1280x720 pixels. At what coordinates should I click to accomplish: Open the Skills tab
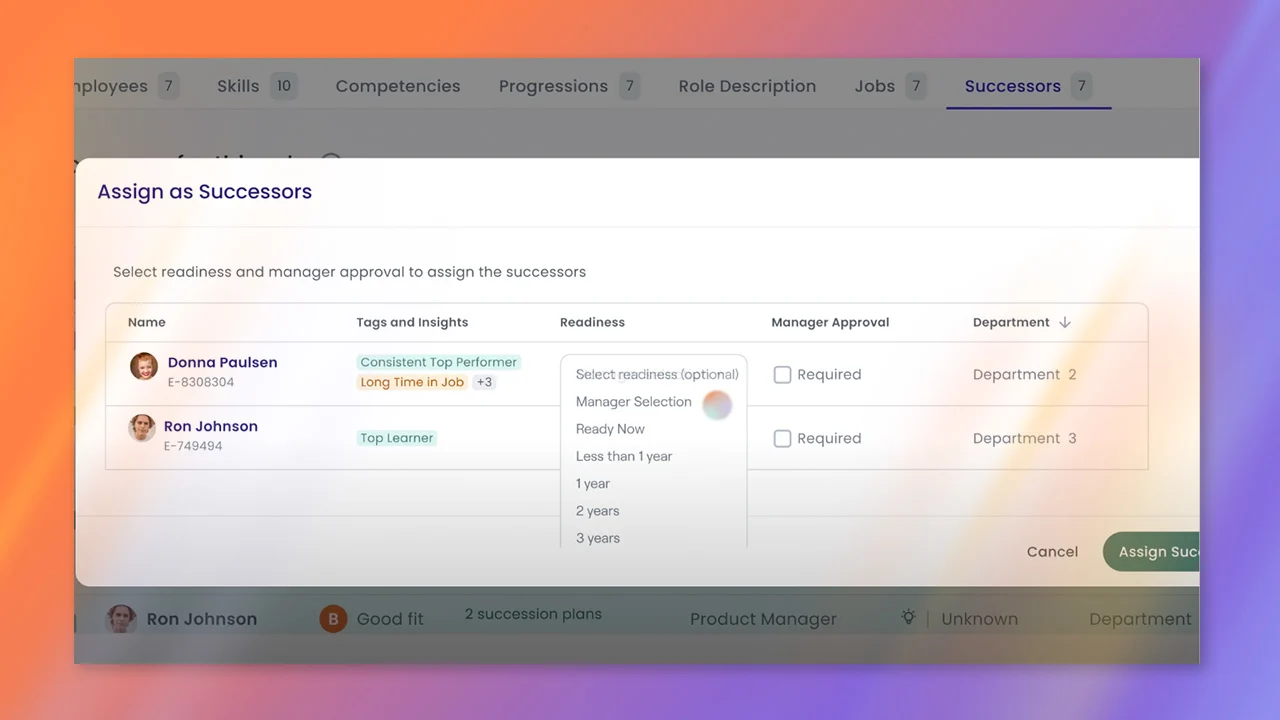256,86
